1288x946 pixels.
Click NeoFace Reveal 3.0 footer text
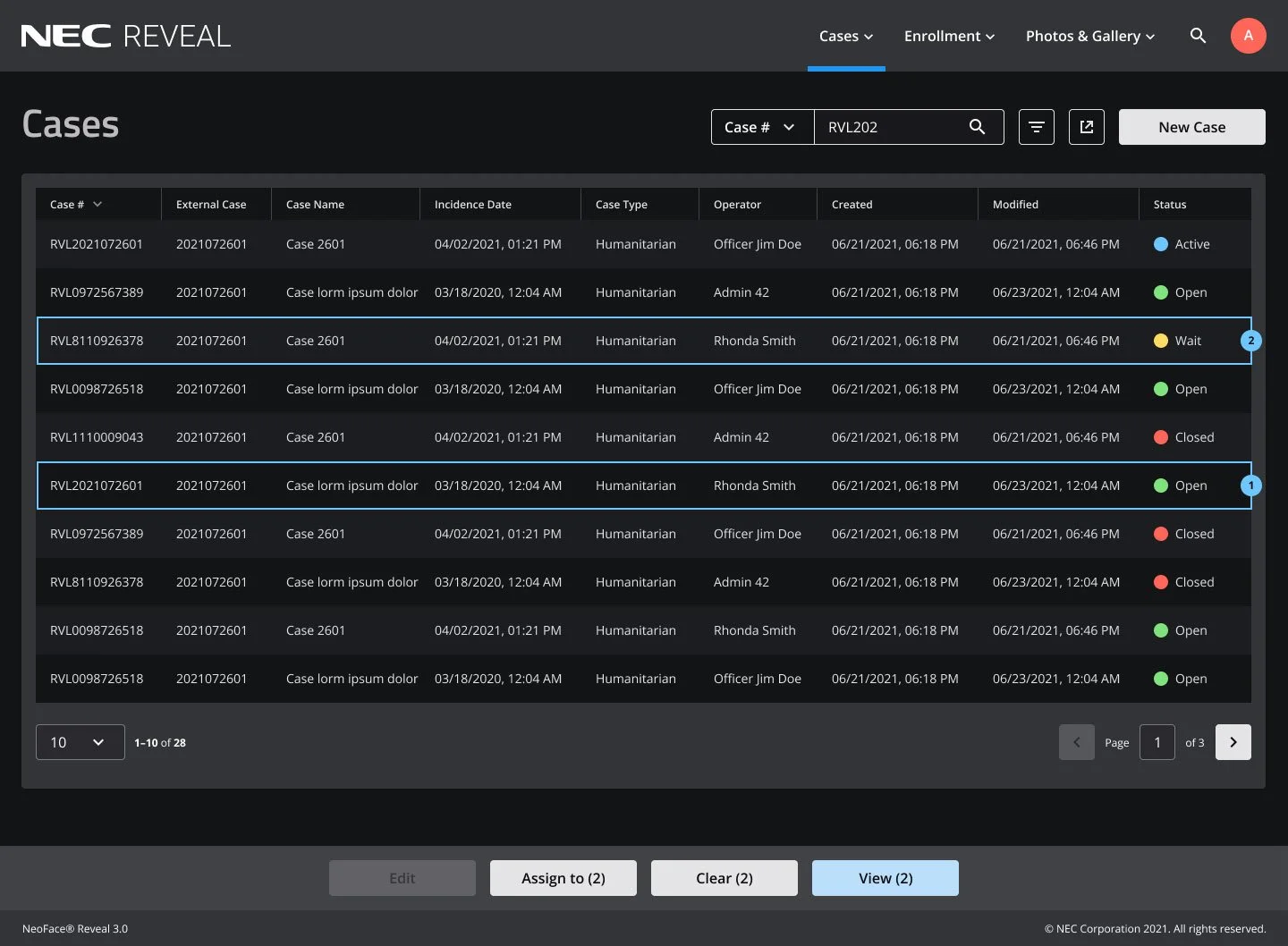(x=75, y=928)
